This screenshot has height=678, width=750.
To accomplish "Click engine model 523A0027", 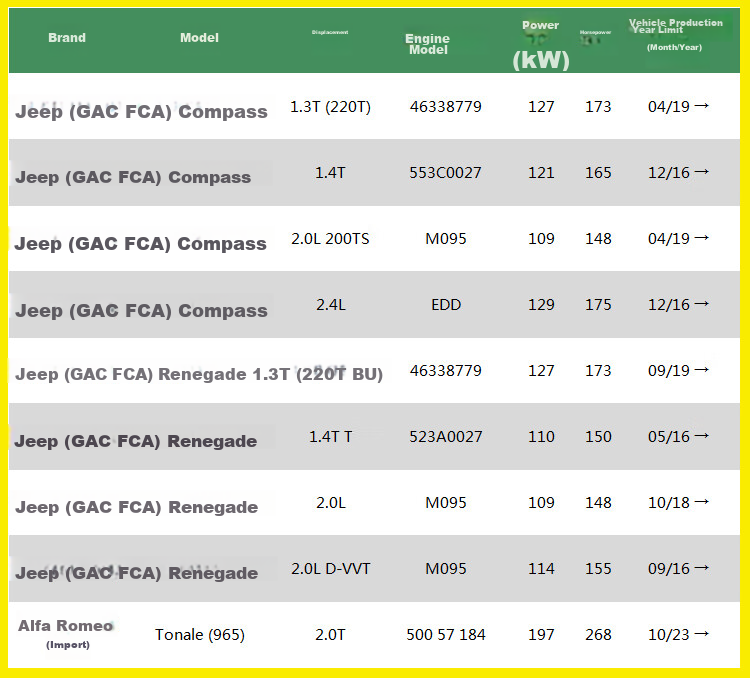I will (x=446, y=436).
